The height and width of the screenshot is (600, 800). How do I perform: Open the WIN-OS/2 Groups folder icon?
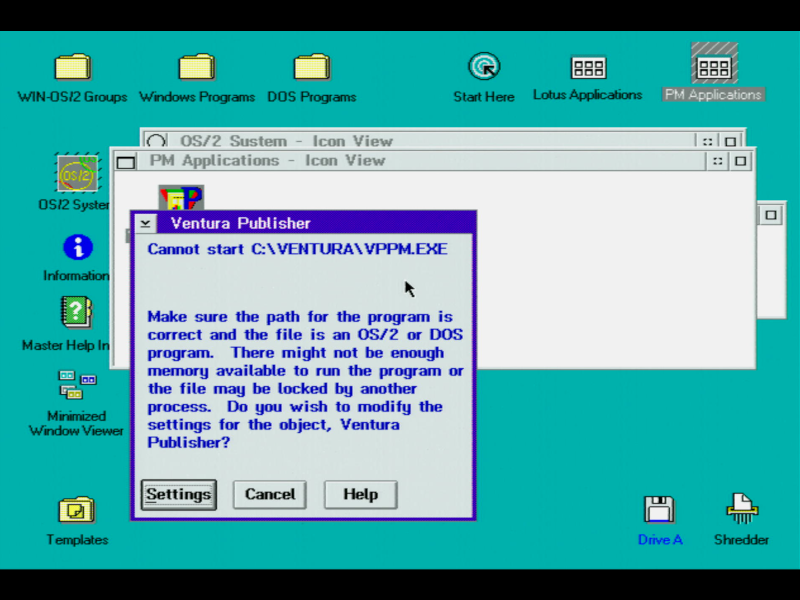[x=73, y=67]
